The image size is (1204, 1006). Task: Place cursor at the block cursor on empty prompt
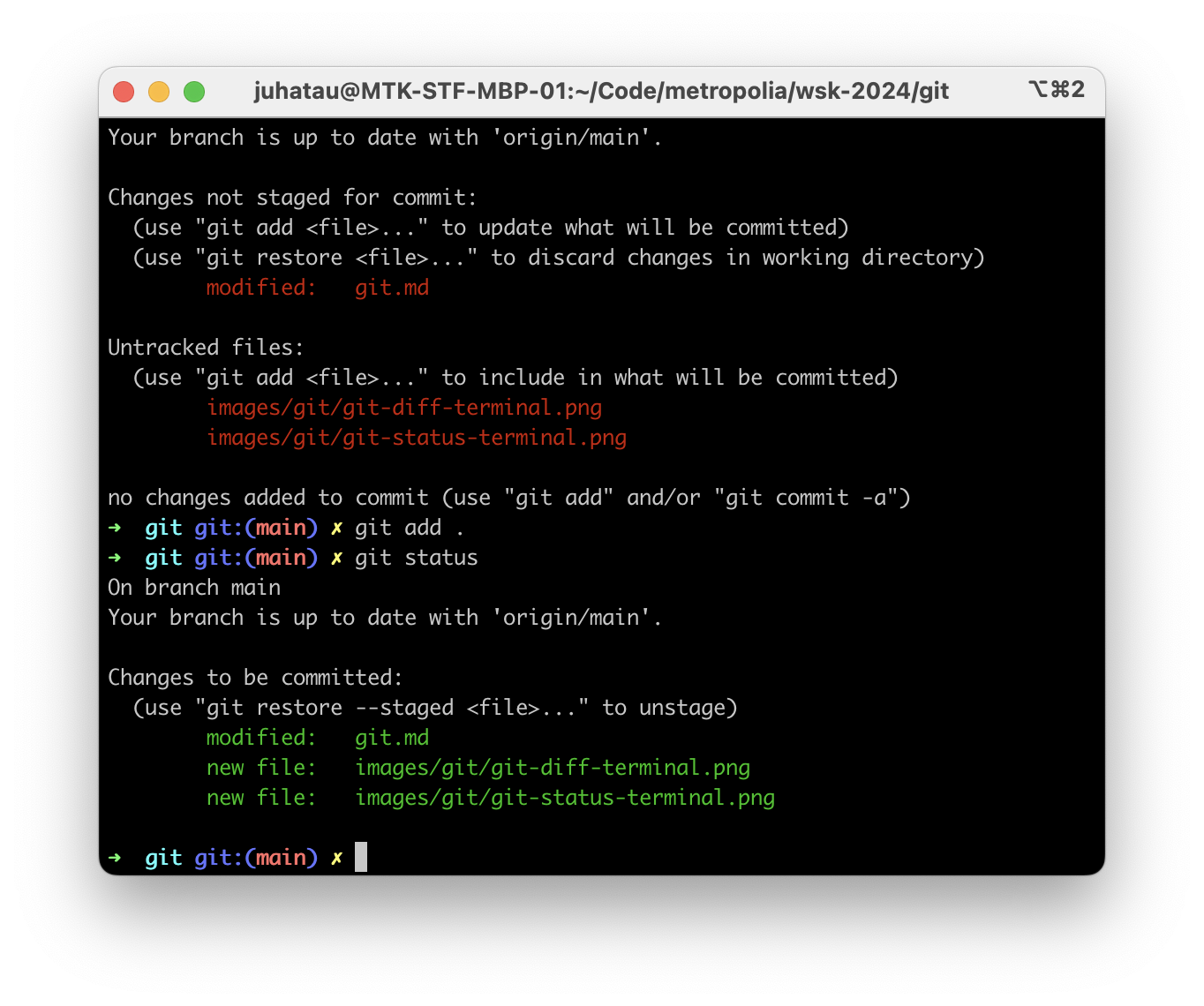point(361,857)
